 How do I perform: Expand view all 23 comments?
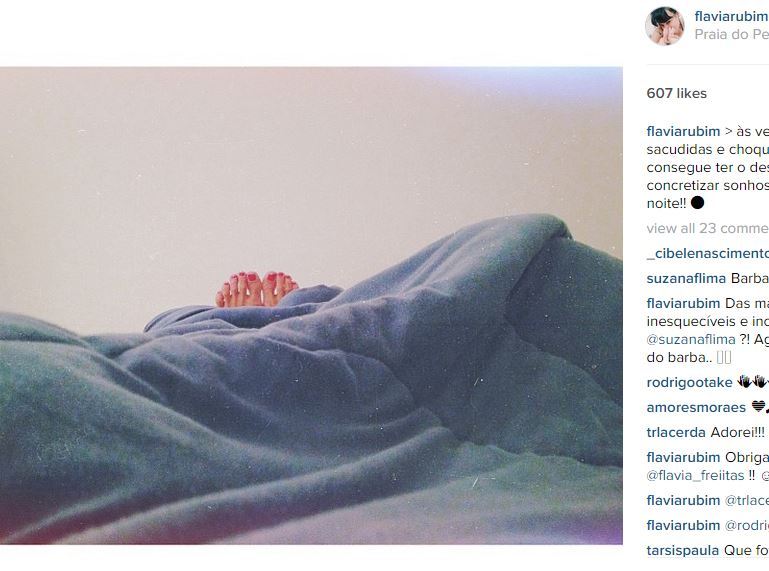pos(708,228)
